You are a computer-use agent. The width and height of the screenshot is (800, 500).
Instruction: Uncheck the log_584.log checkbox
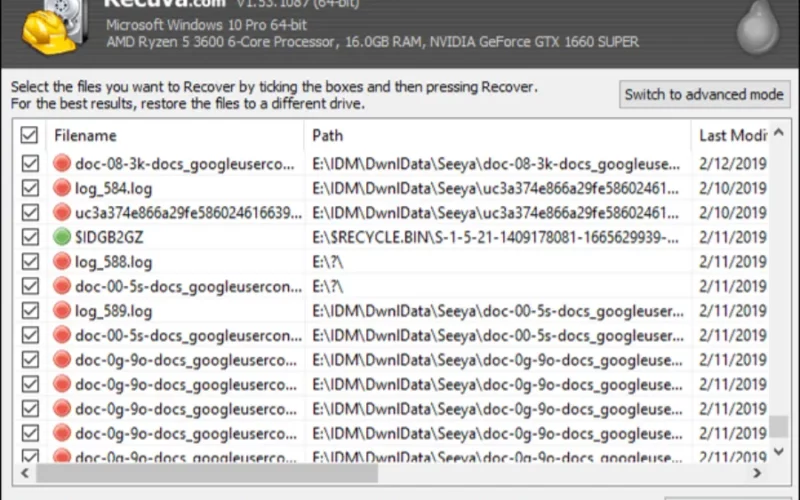[30, 188]
